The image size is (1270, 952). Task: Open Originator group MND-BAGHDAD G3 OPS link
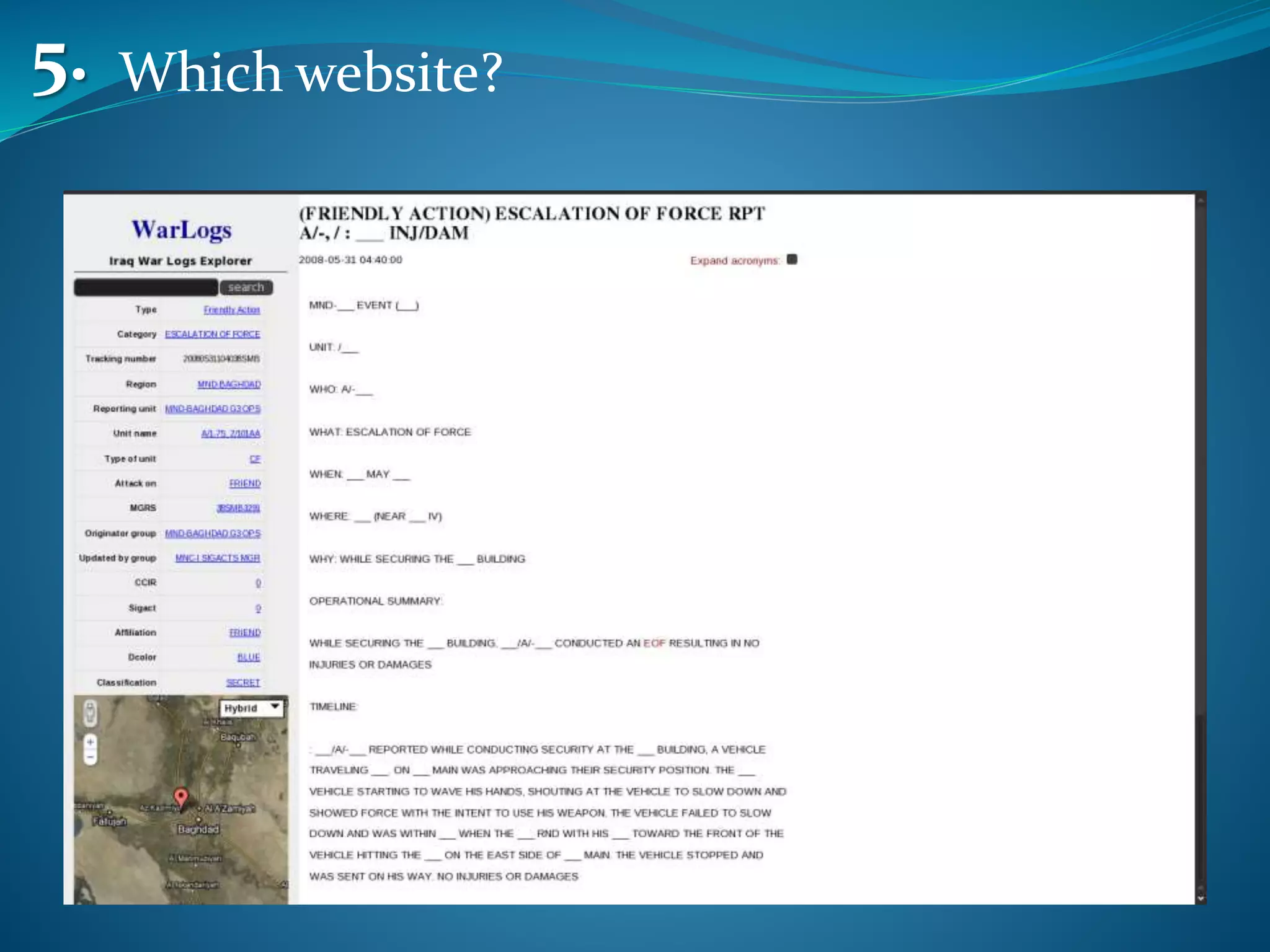tap(213, 533)
